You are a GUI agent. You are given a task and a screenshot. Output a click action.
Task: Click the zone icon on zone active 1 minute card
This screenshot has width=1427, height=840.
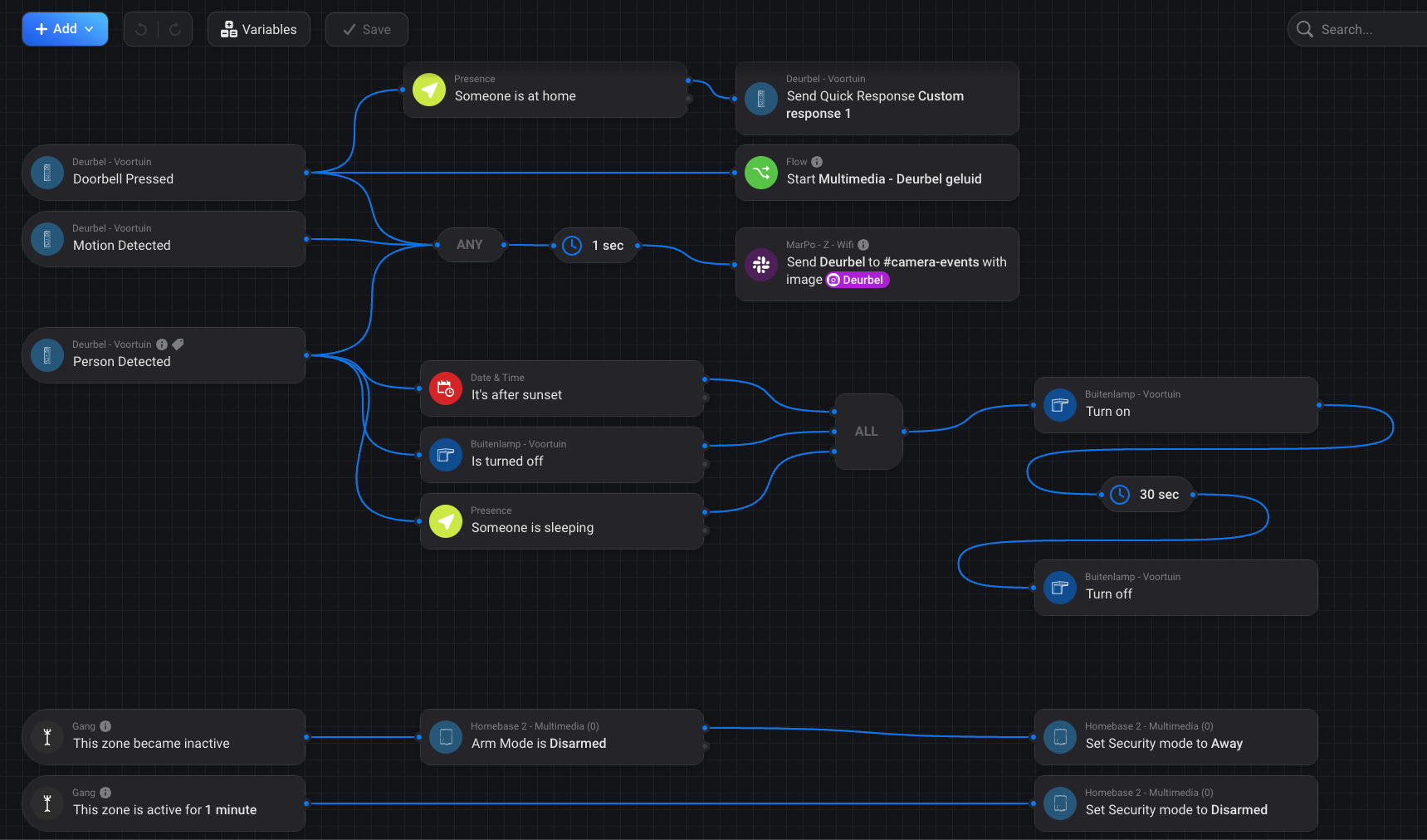point(47,803)
